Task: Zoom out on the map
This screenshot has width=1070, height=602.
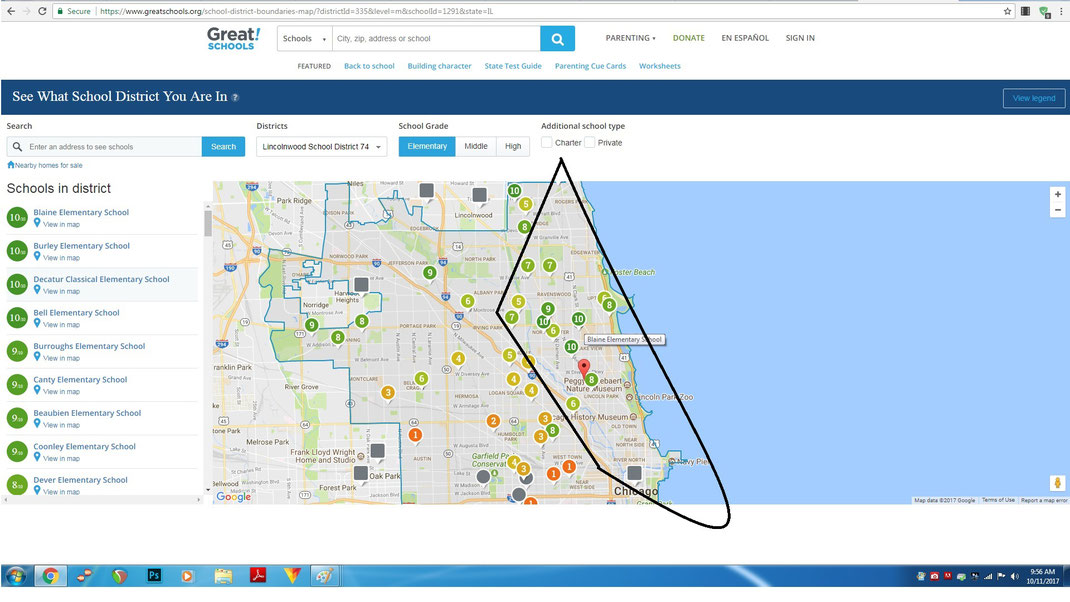Action: [1057, 210]
